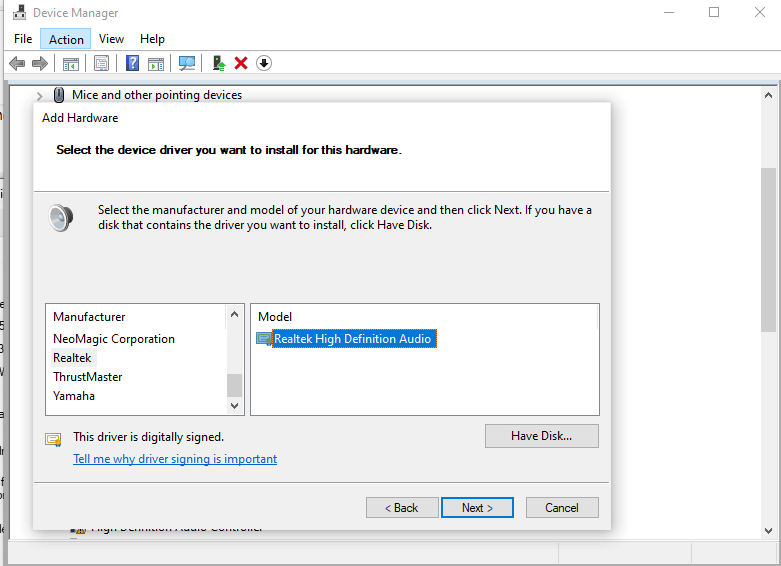Click the mouse icon beside Mice and pointing devices
Screen dimensions: 781x566
pos(59,95)
